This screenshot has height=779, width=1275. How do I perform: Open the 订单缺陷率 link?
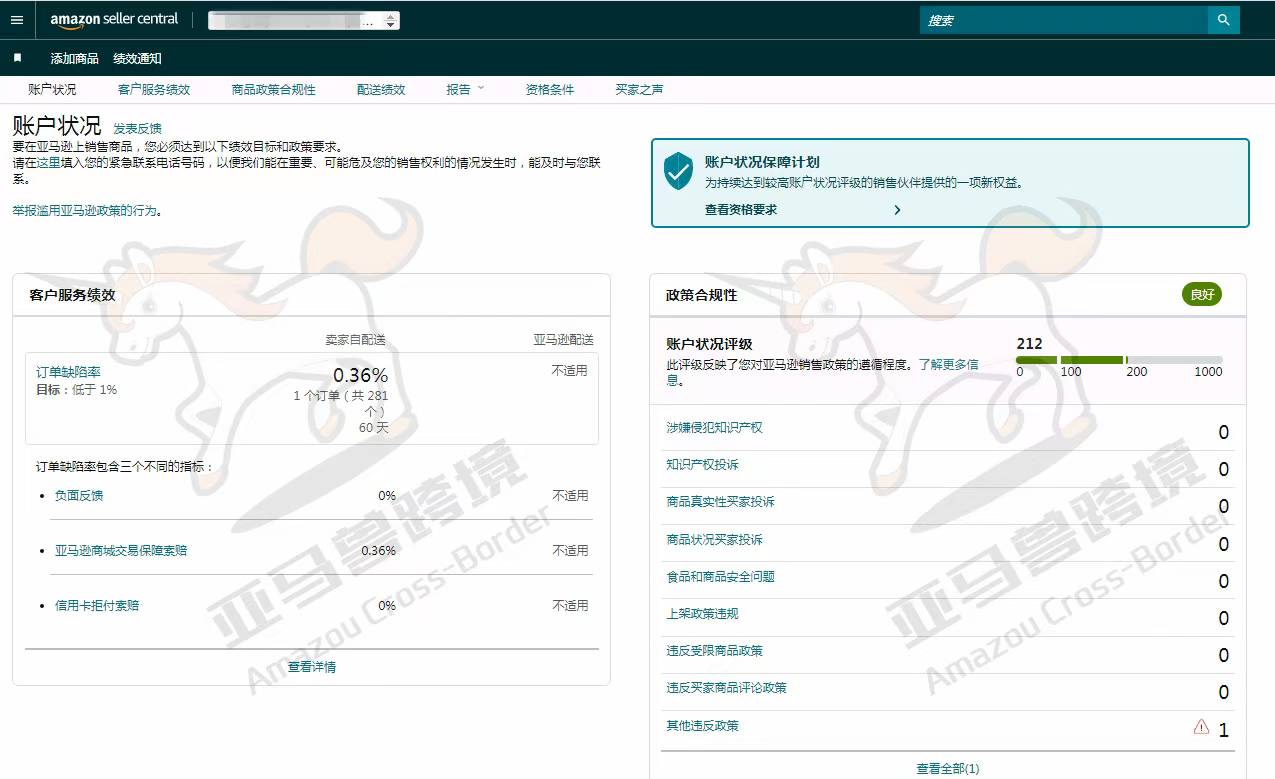coord(68,372)
